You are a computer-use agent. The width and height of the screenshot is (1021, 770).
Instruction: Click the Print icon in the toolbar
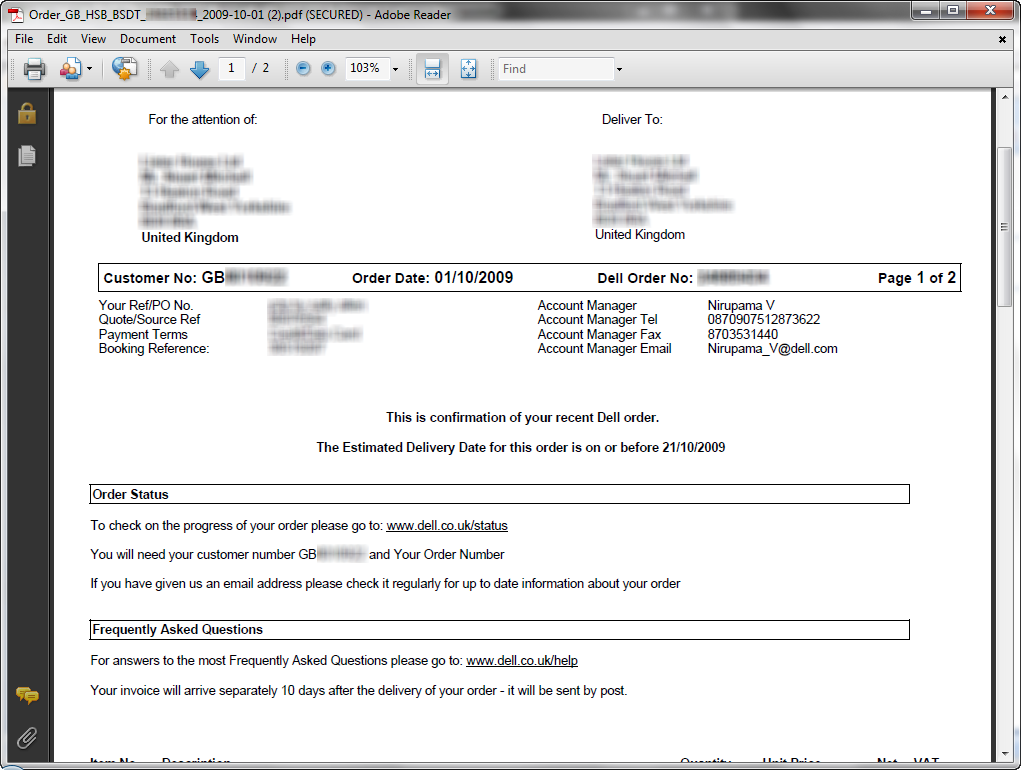(35, 68)
